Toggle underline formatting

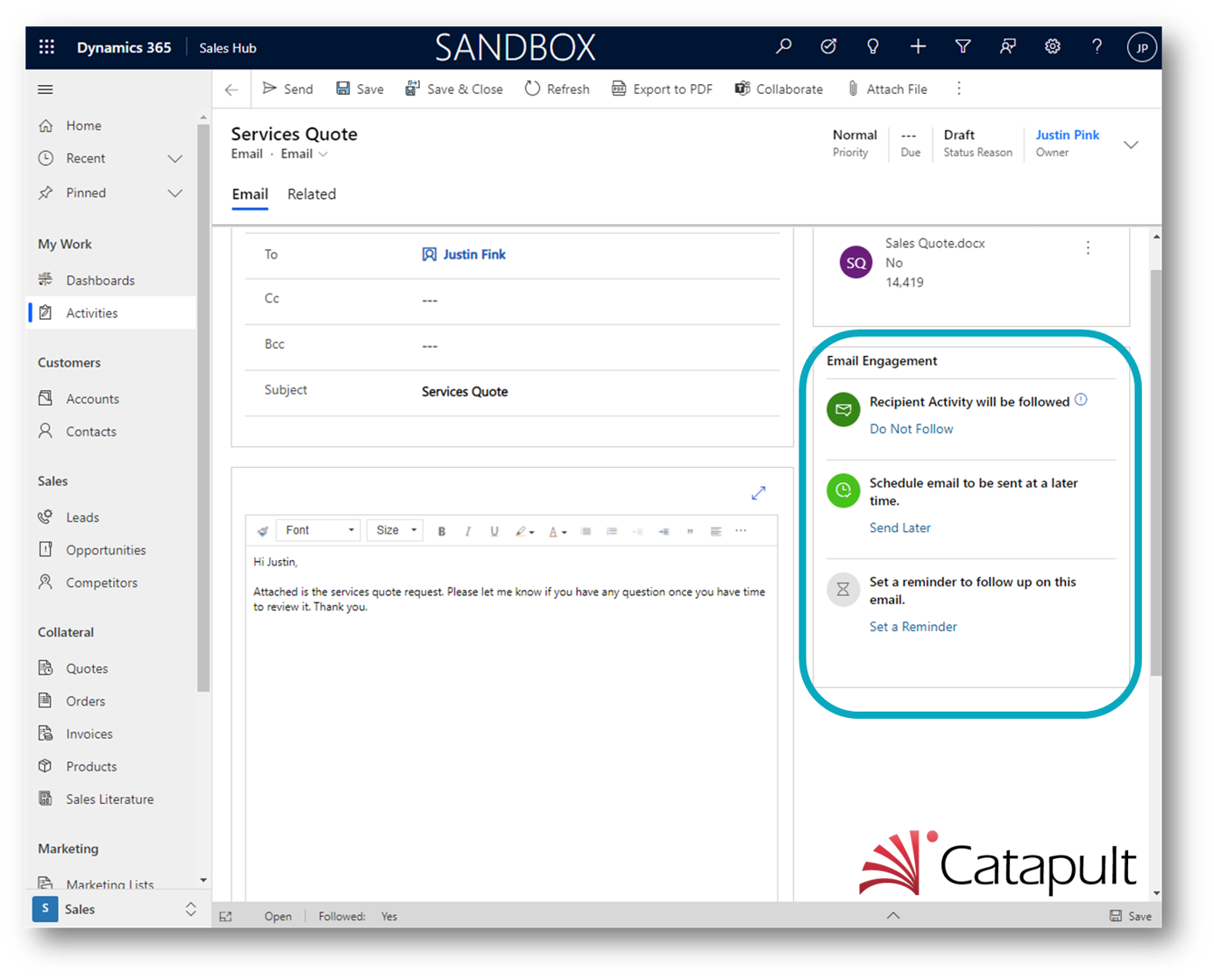click(x=494, y=530)
